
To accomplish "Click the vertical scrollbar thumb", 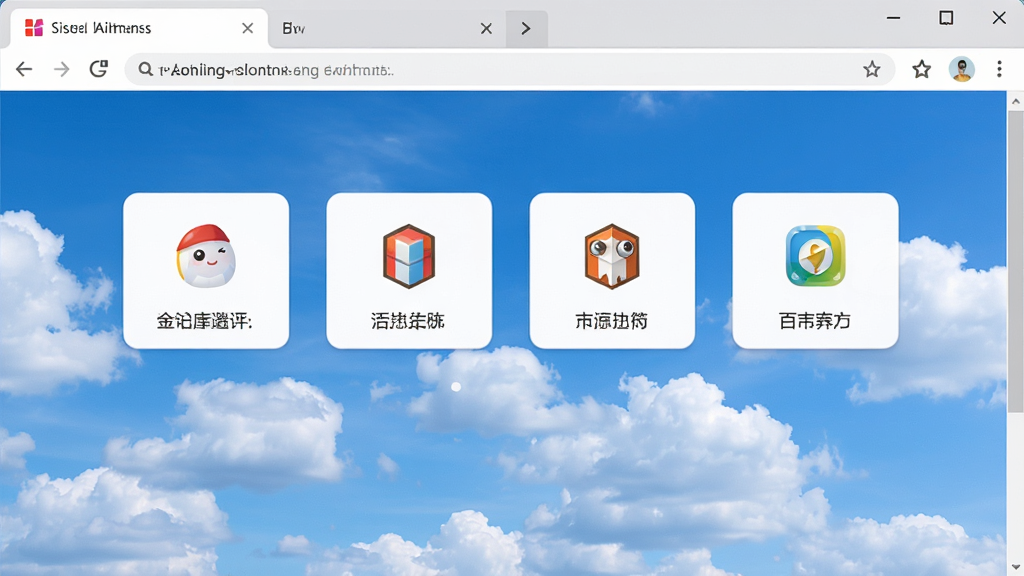I will tap(1016, 261).
